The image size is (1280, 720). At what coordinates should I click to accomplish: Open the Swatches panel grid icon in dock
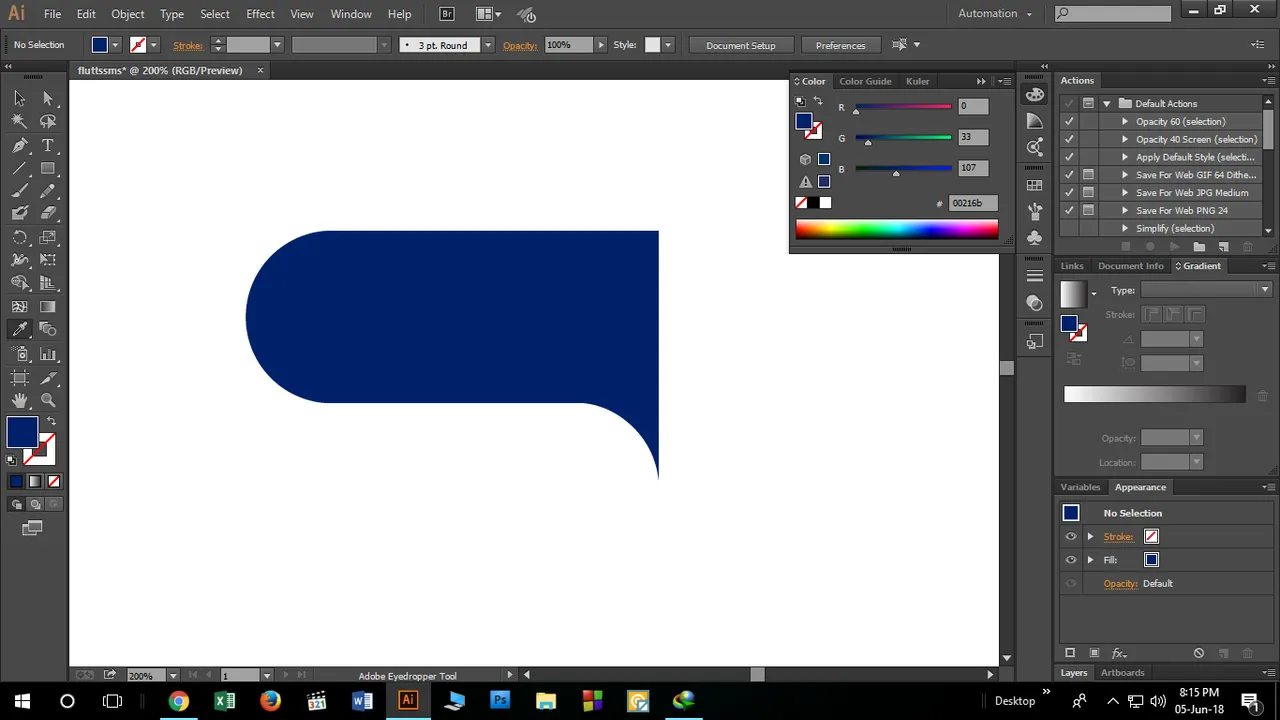[x=1035, y=185]
